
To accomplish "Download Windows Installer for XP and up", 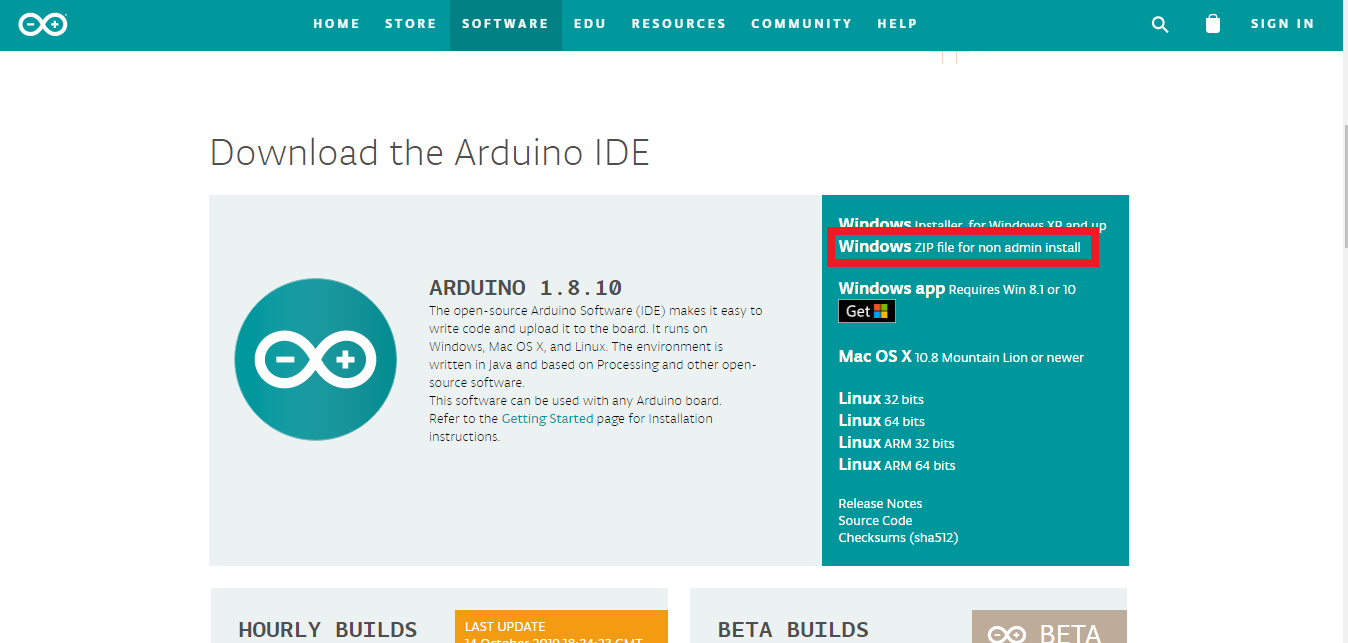I will [x=972, y=225].
